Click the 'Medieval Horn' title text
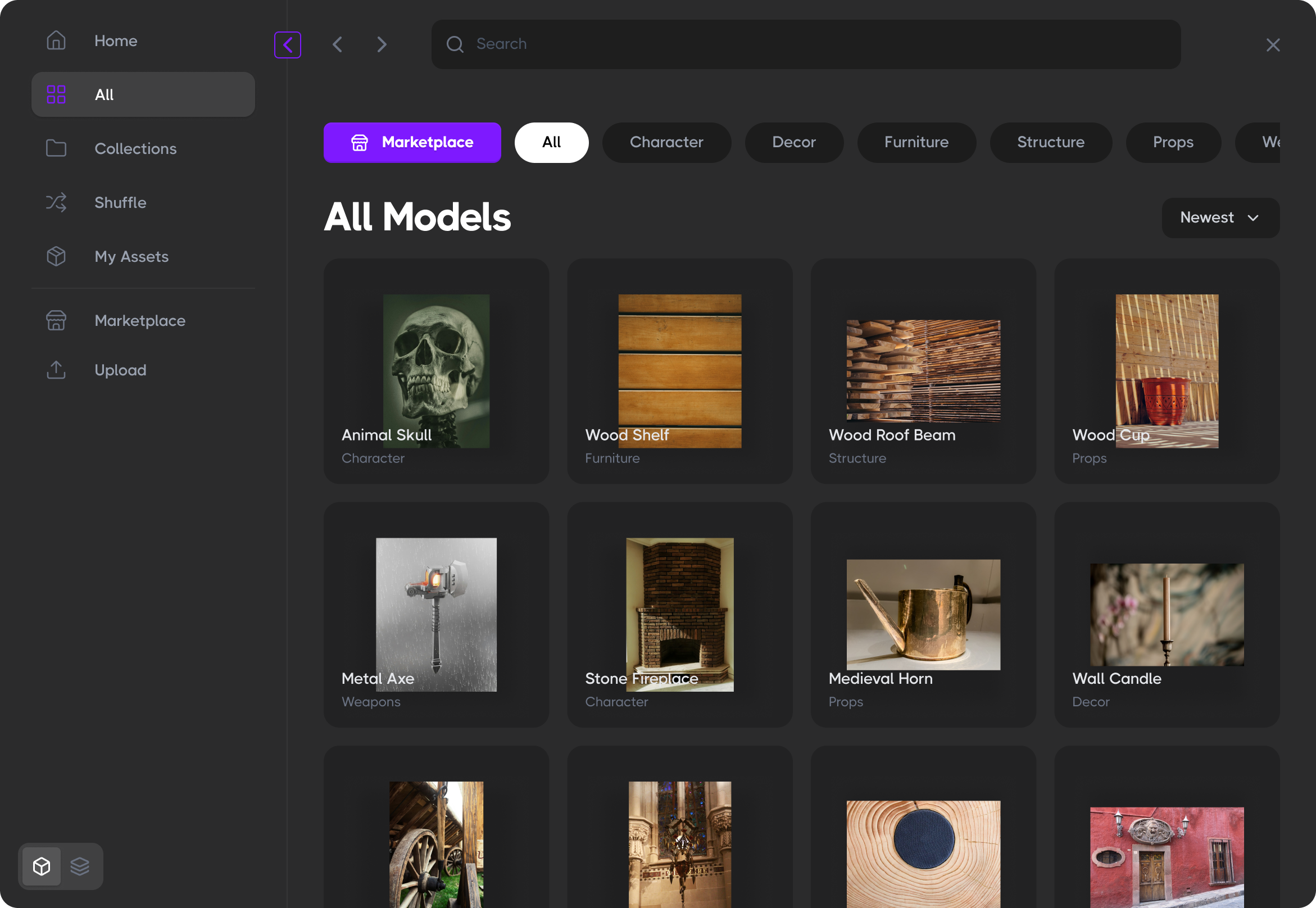 [880, 678]
